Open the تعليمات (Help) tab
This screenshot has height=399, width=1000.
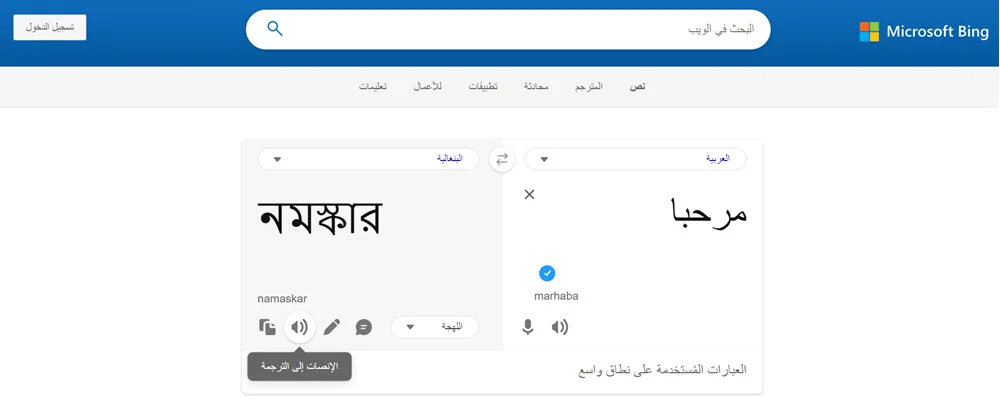(x=372, y=86)
